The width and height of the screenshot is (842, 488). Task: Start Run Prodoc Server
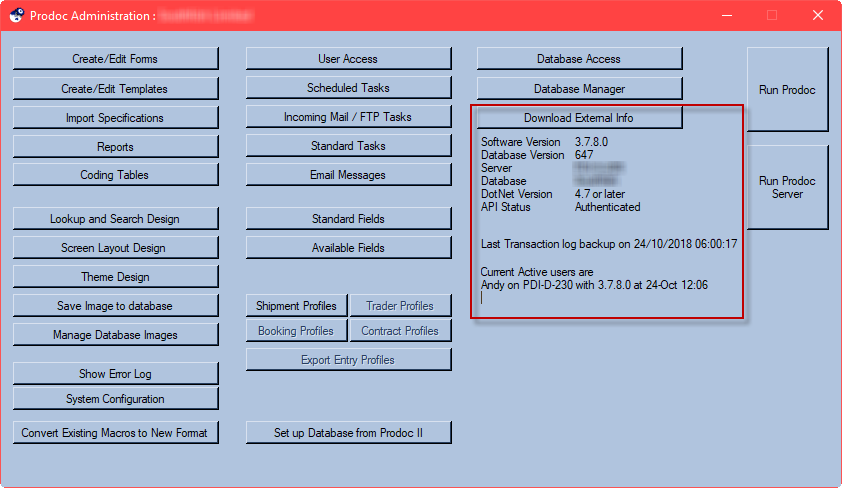tap(787, 187)
